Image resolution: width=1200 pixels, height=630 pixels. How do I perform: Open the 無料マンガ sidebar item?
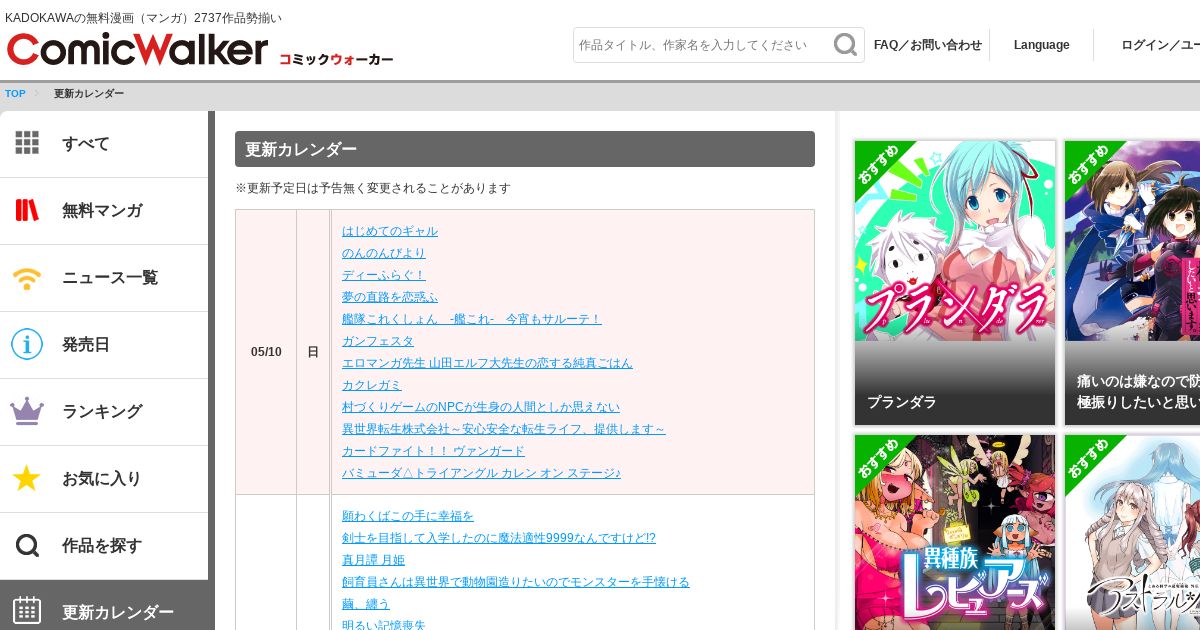[104, 211]
